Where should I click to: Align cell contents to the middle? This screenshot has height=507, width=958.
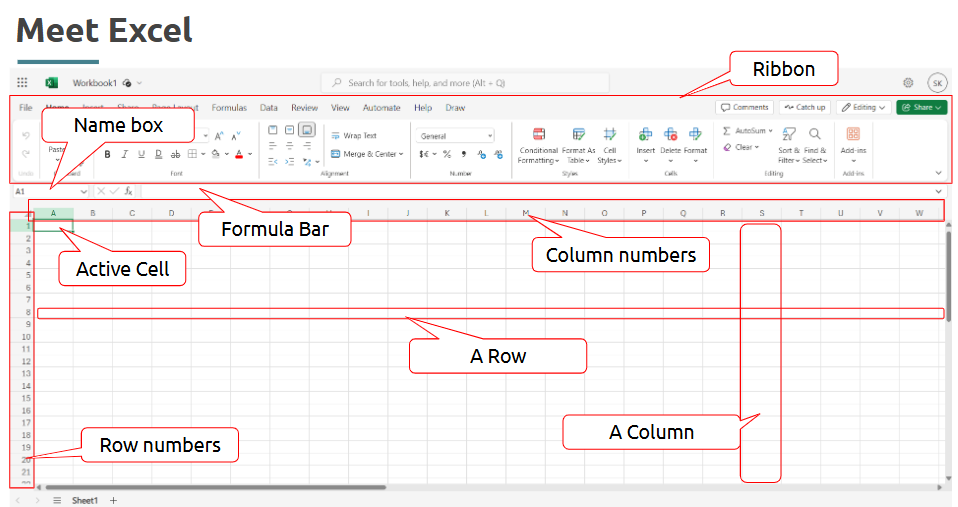pos(290,129)
